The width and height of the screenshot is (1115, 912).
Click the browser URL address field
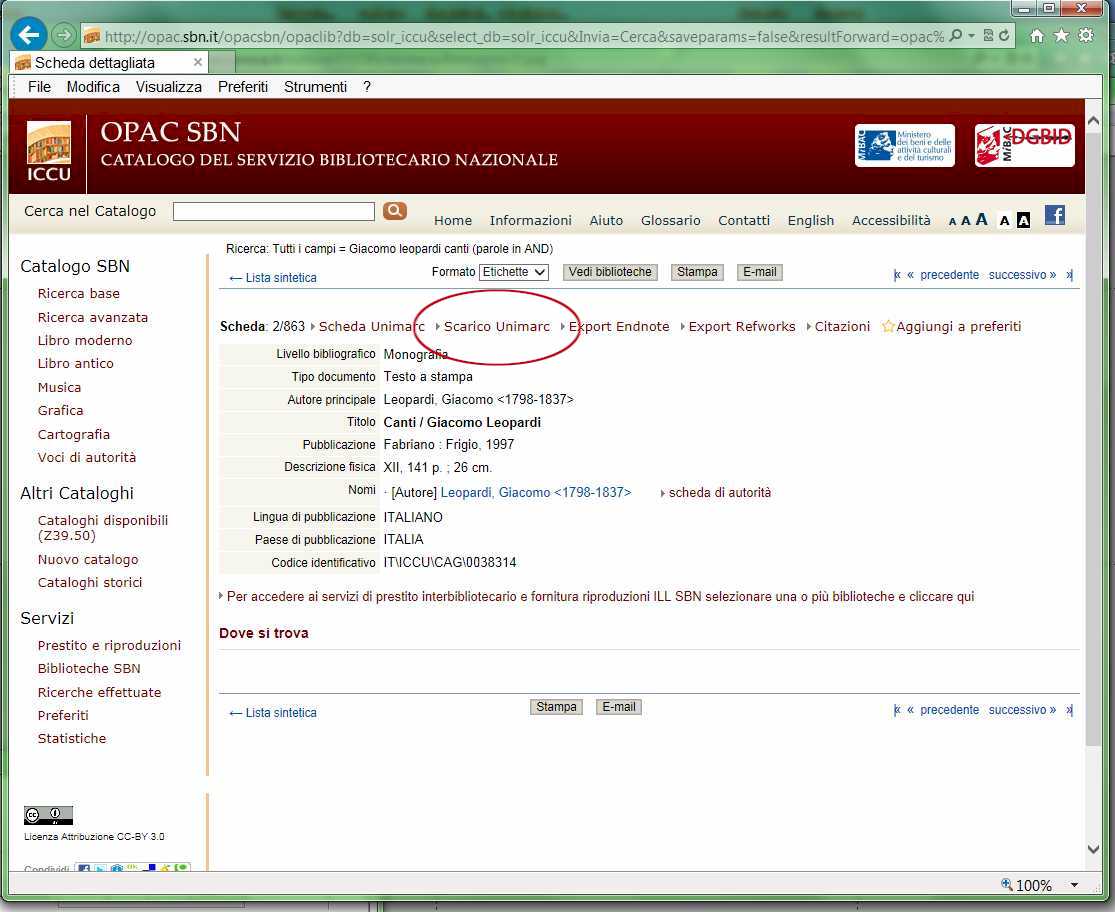point(524,36)
